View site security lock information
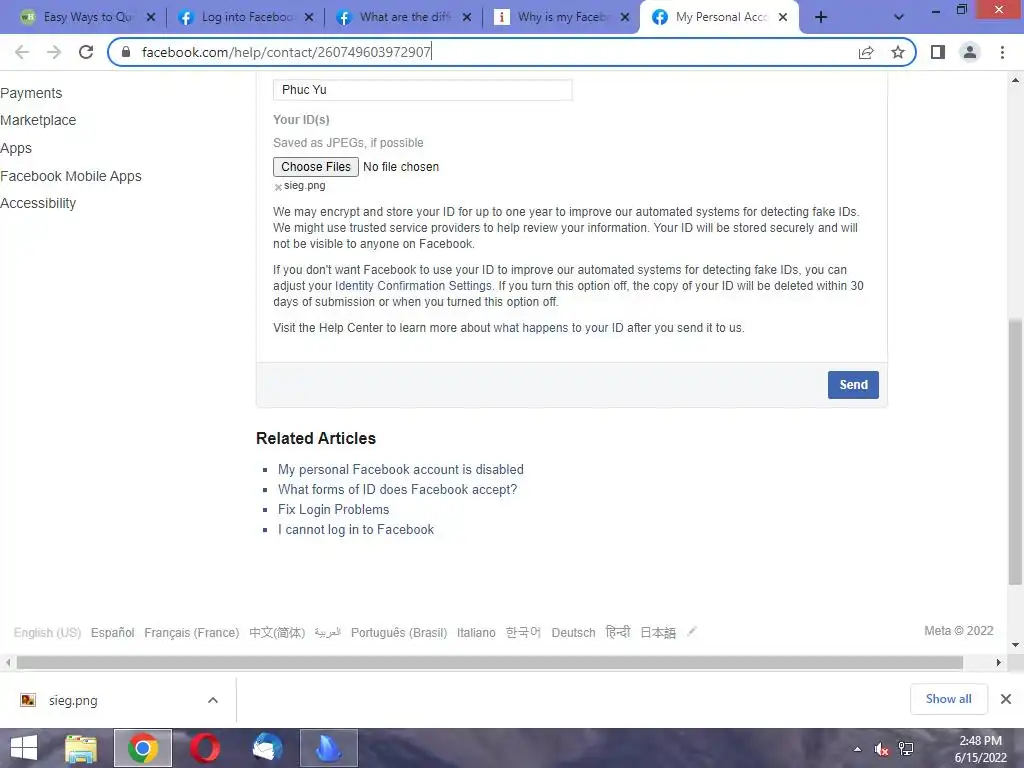1024x768 pixels. click(126, 52)
